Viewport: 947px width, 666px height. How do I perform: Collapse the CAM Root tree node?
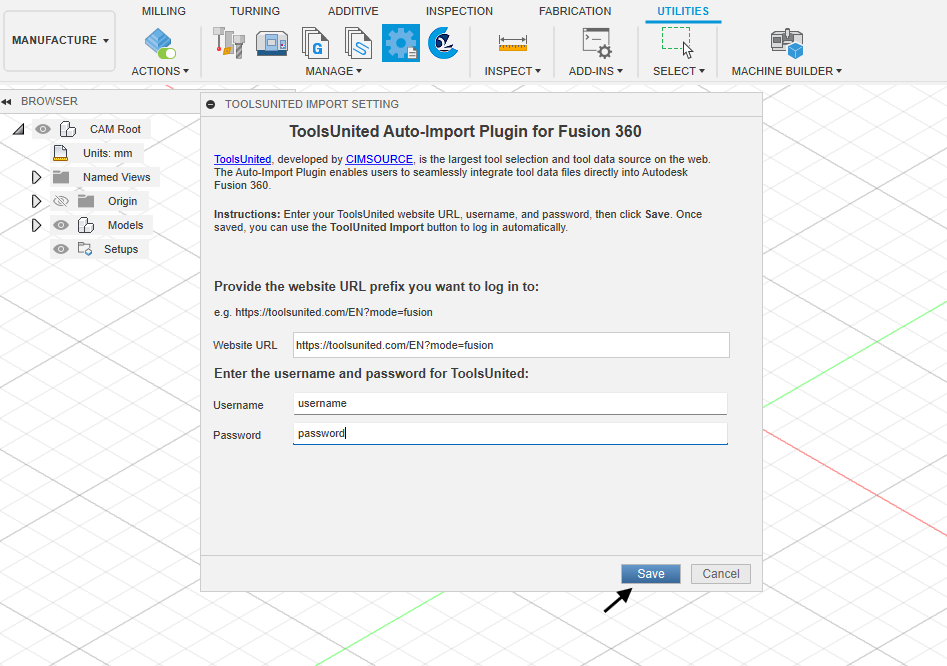[19, 129]
